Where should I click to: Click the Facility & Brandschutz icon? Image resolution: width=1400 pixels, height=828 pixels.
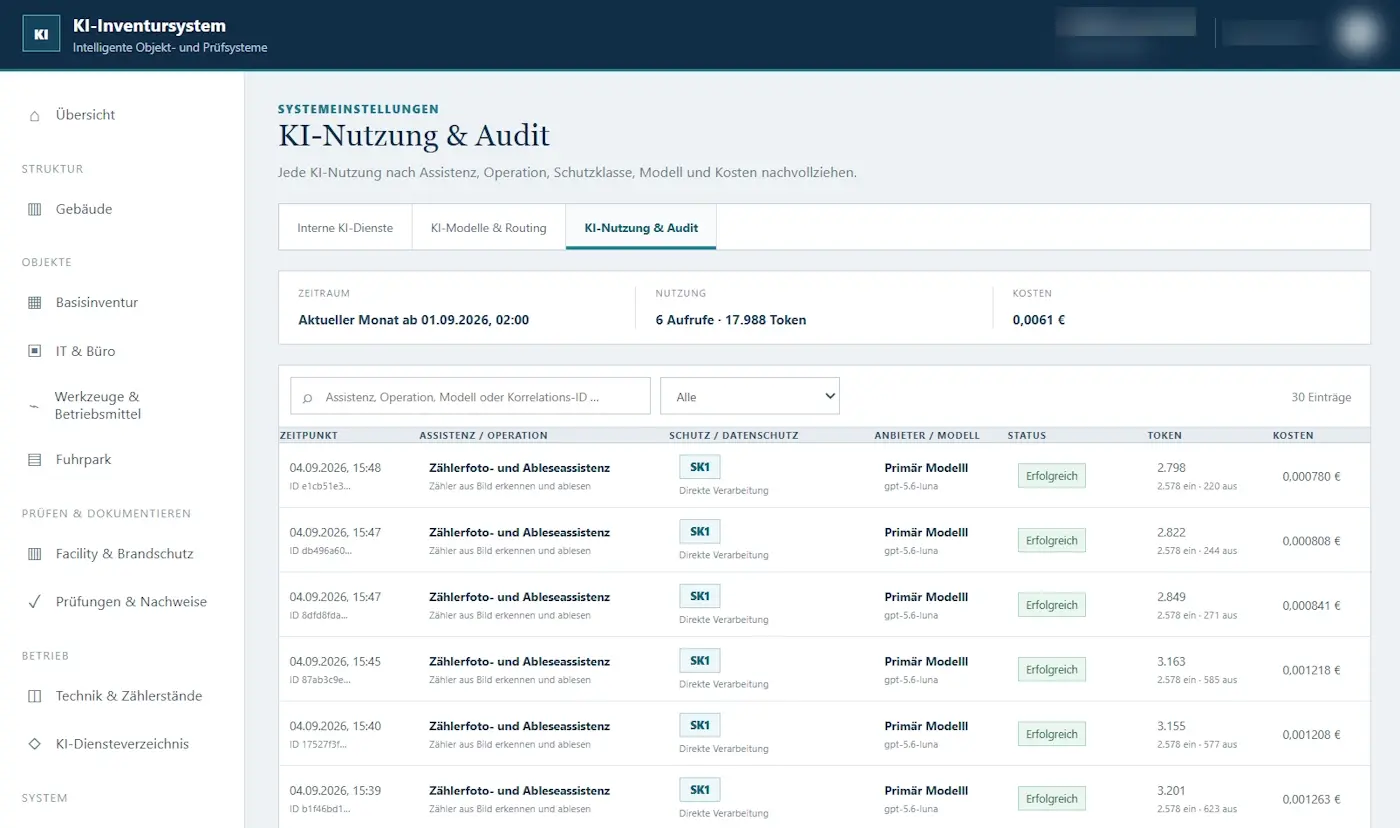[x=35, y=553]
